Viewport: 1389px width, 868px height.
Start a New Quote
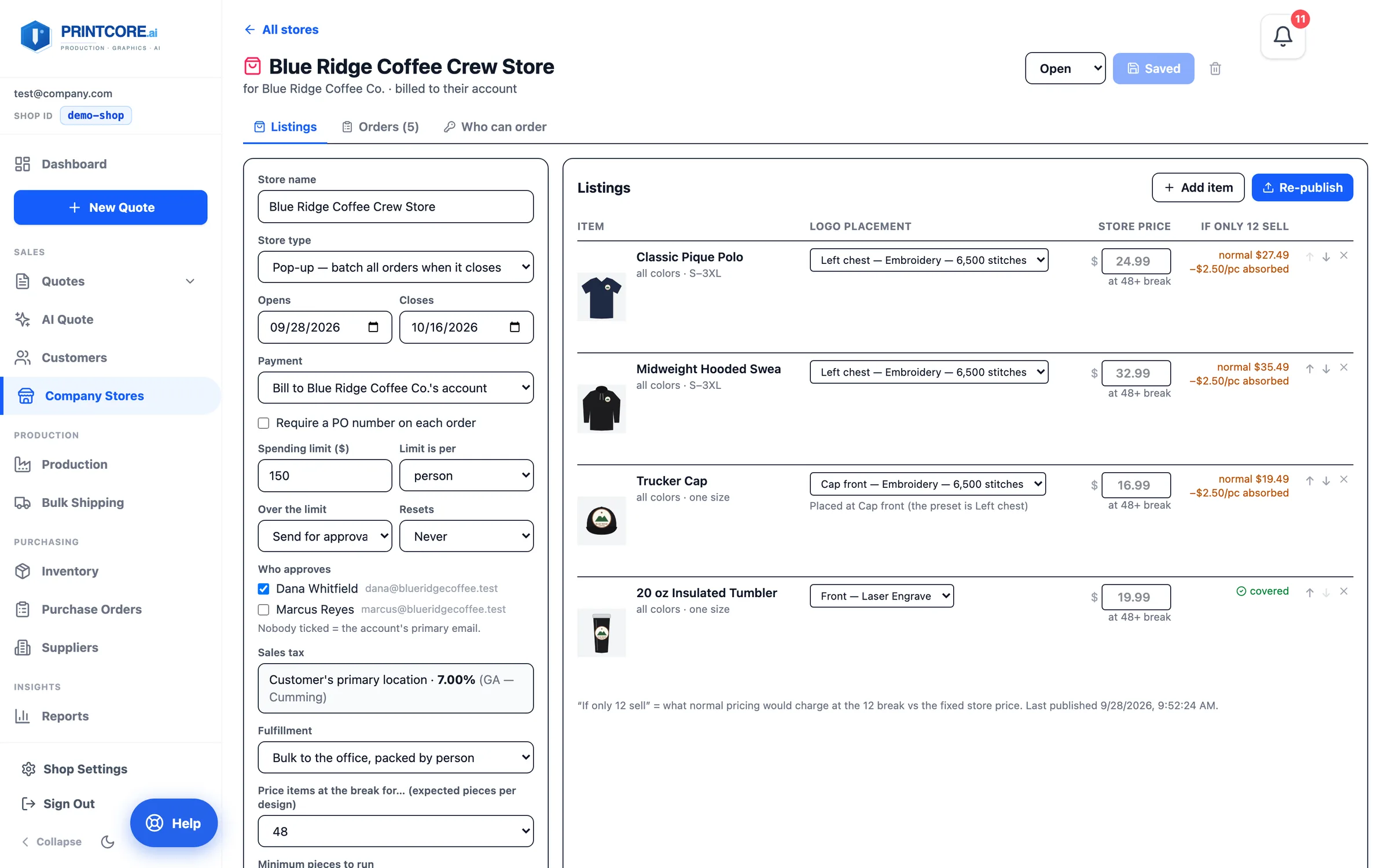tap(111, 207)
